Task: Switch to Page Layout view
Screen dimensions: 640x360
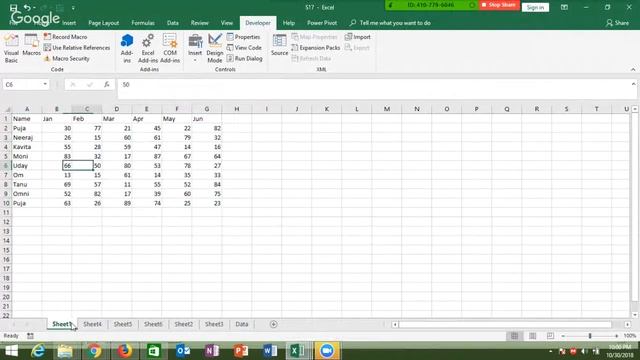Action: pyautogui.click(x=532, y=336)
